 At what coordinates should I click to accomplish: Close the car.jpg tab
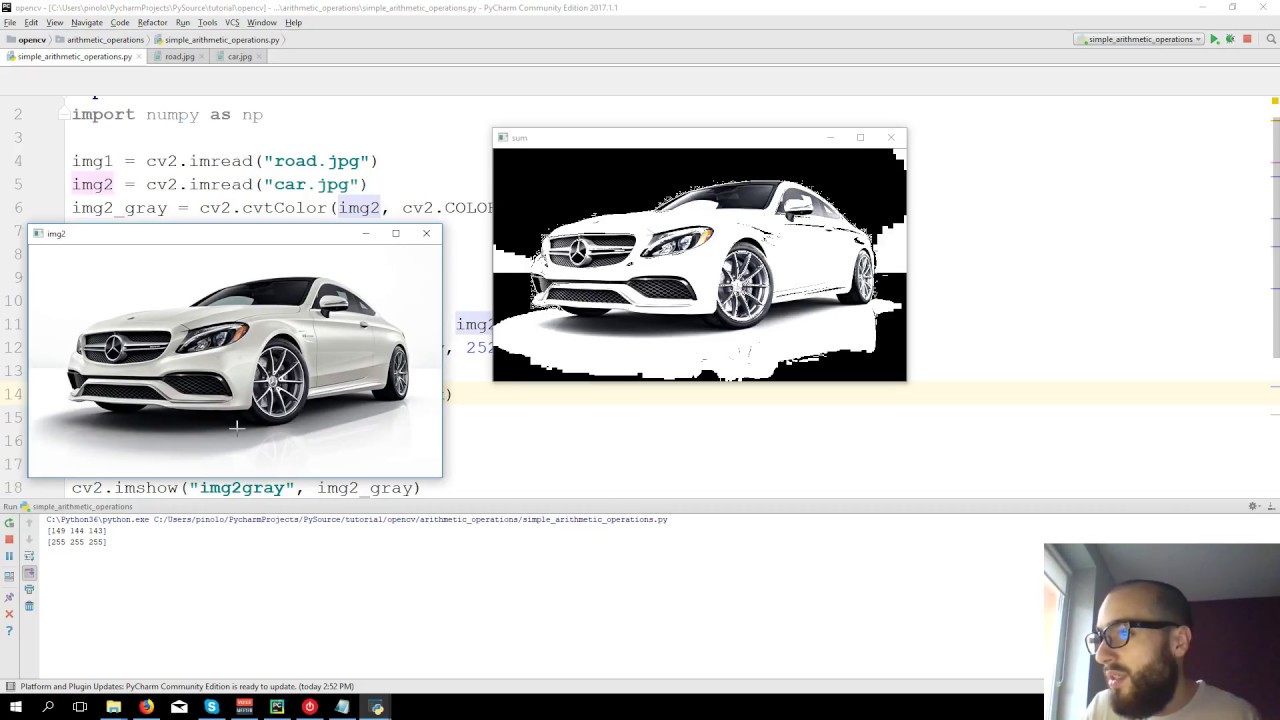point(259,56)
